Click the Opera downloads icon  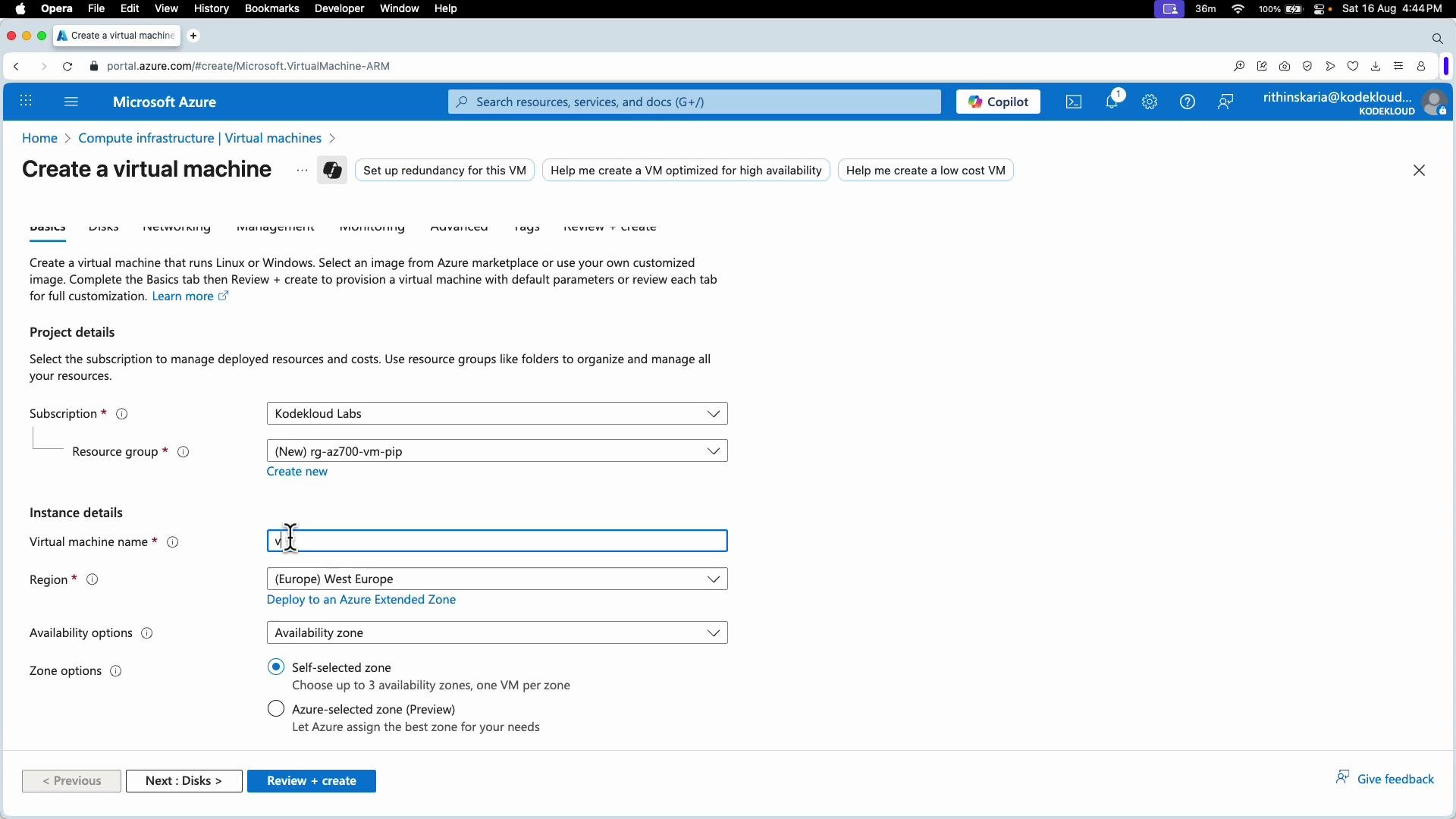1376,67
